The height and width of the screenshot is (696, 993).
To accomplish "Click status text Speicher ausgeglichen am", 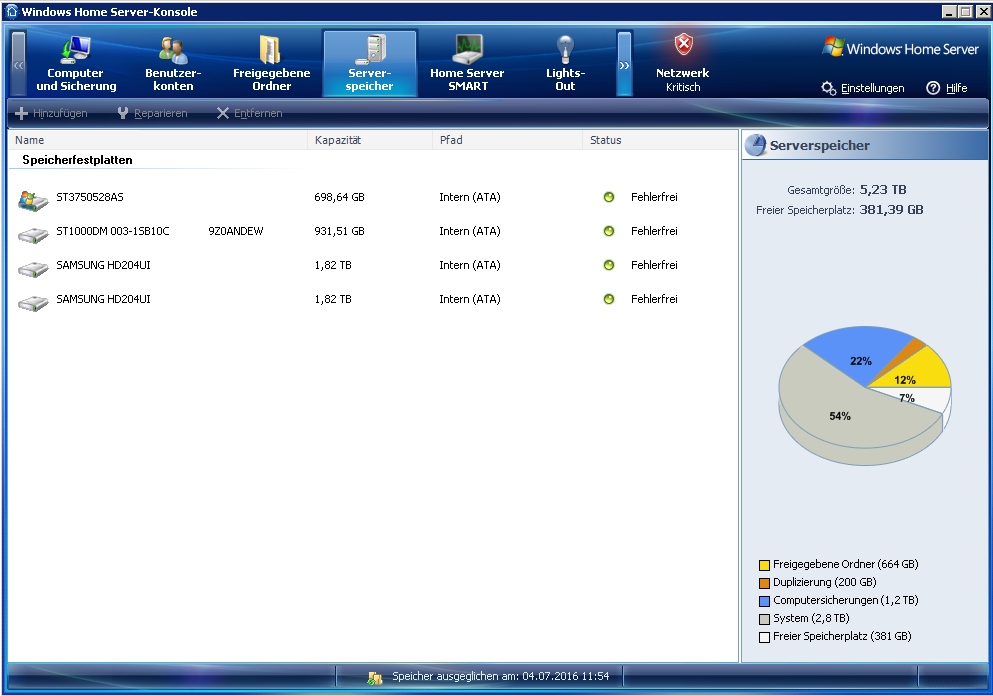I will (500, 676).
